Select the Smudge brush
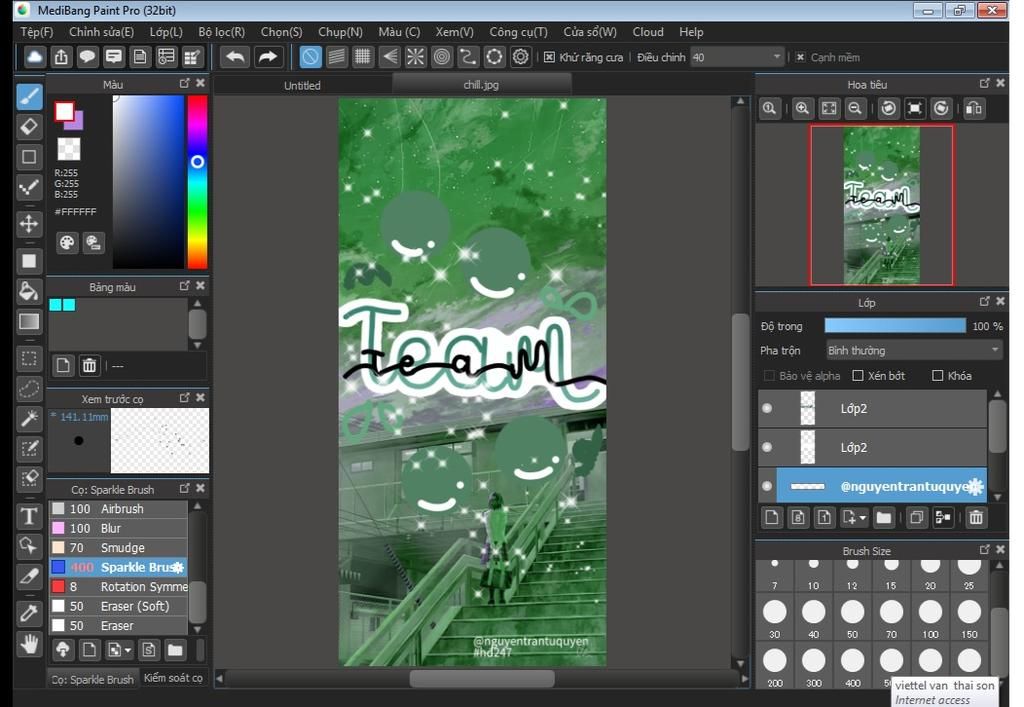Viewport: 1024px width, 707px height. pyautogui.click(x=118, y=548)
